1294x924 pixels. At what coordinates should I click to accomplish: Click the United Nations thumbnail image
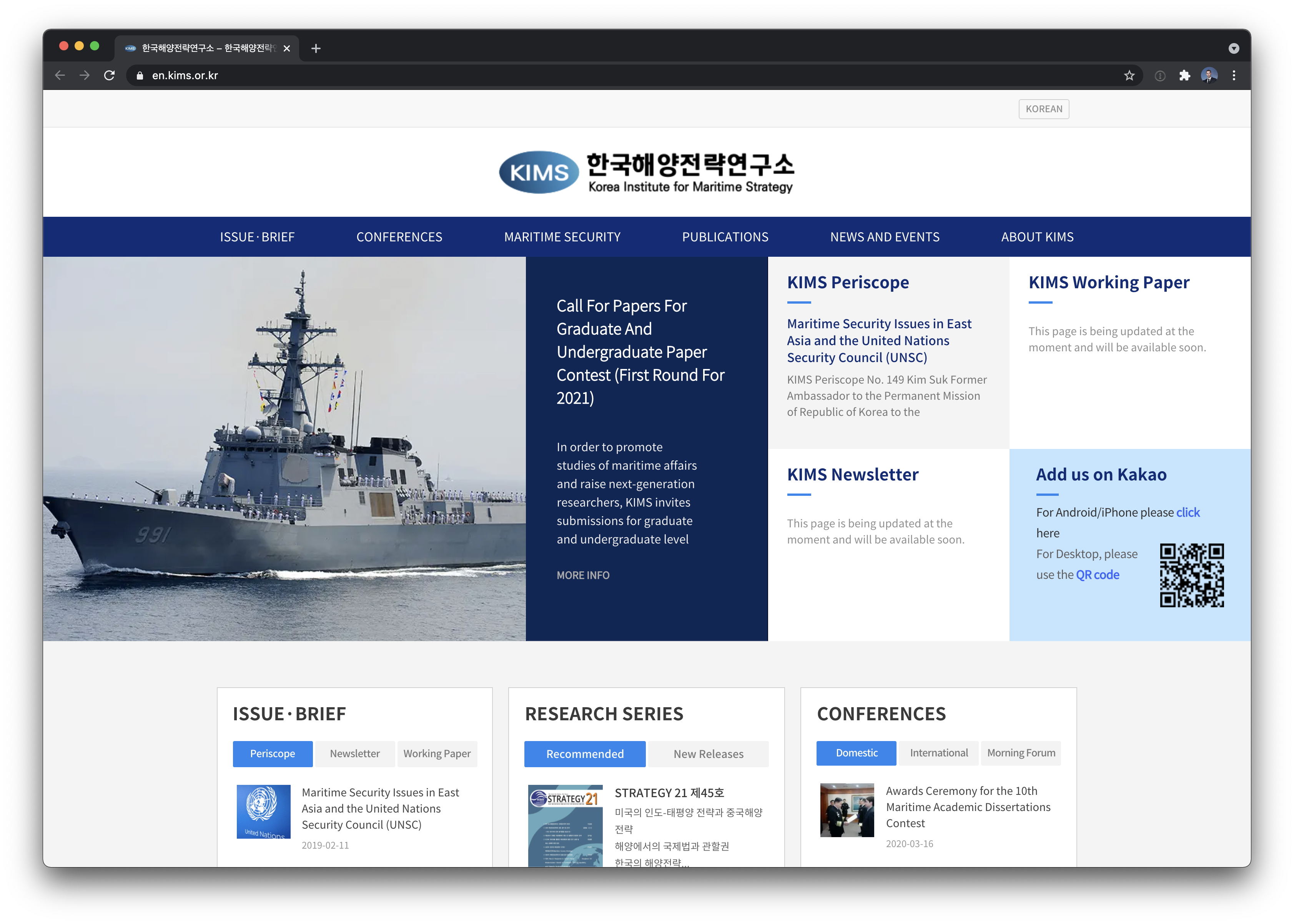click(263, 812)
